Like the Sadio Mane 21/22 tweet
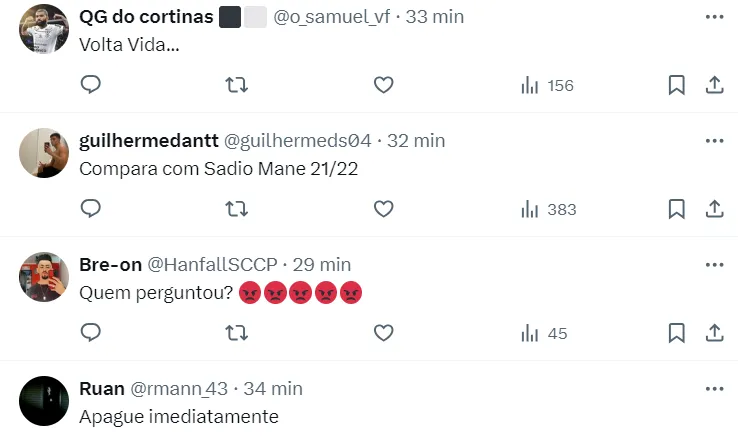 coord(383,209)
